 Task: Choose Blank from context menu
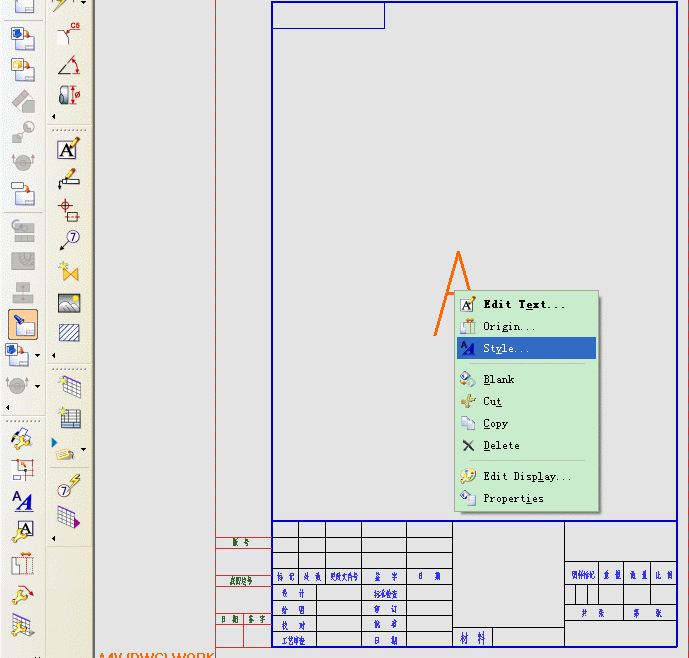point(526,379)
